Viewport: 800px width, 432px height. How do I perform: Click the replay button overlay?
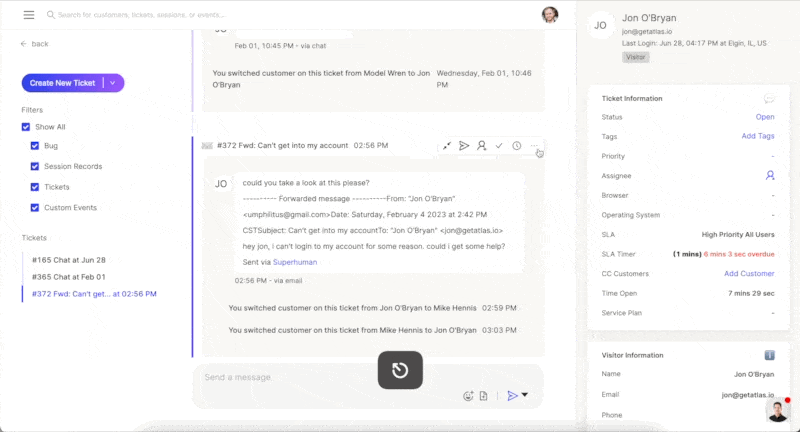coord(400,370)
